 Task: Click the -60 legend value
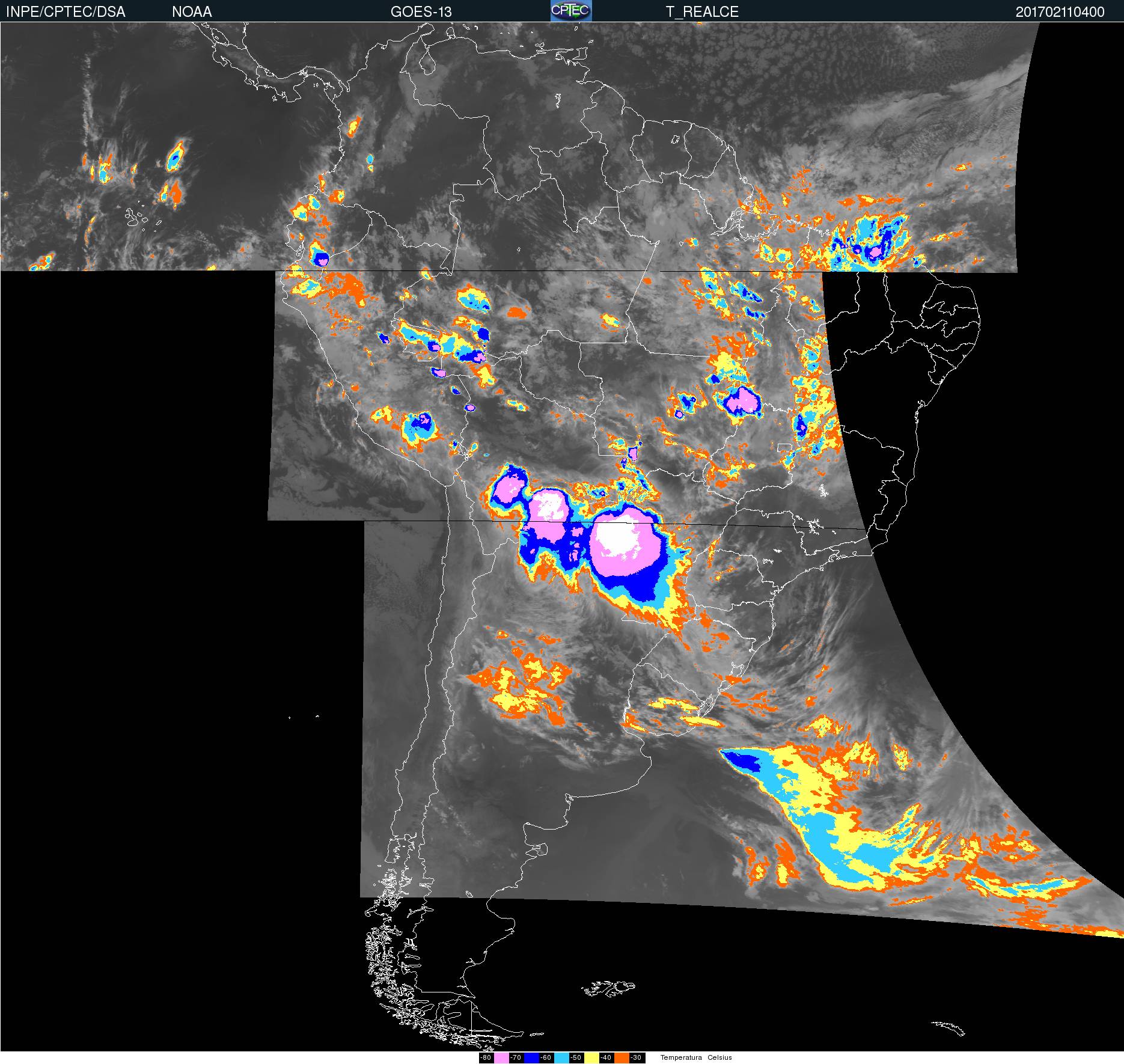click(x=546, y=1057)
